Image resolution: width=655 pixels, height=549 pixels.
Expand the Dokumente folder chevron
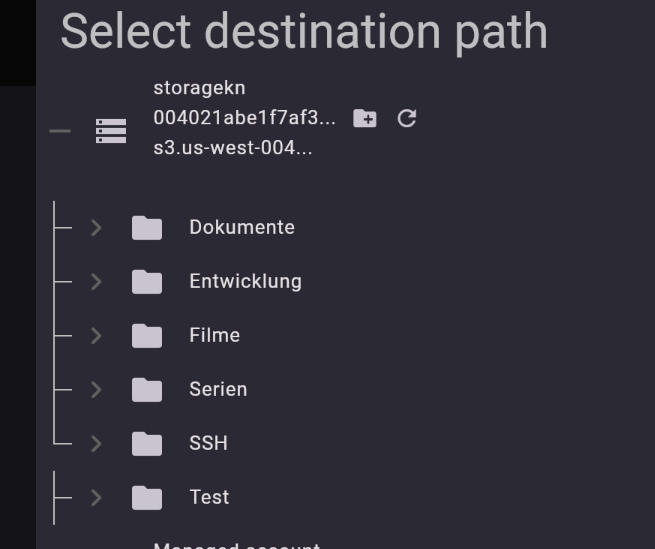96,228
